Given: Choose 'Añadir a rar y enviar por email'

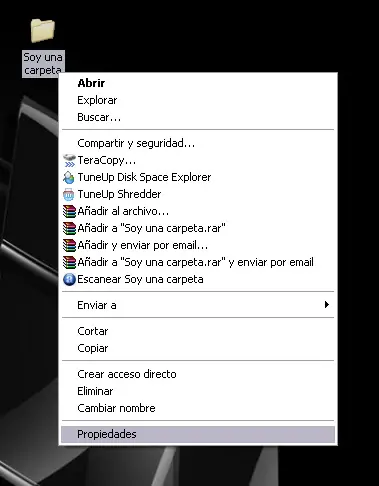Looking at the screenshot, I should [x=198, y=263].
